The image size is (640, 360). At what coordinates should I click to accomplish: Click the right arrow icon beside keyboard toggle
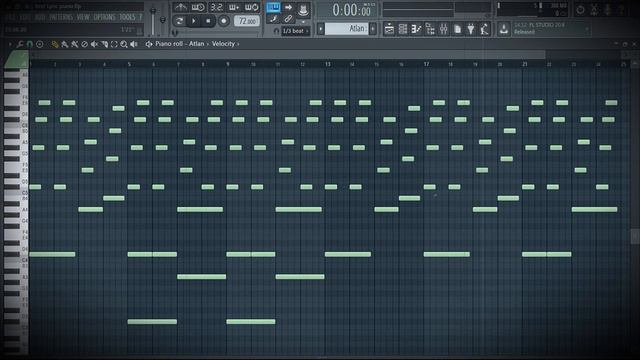(288, 7)
